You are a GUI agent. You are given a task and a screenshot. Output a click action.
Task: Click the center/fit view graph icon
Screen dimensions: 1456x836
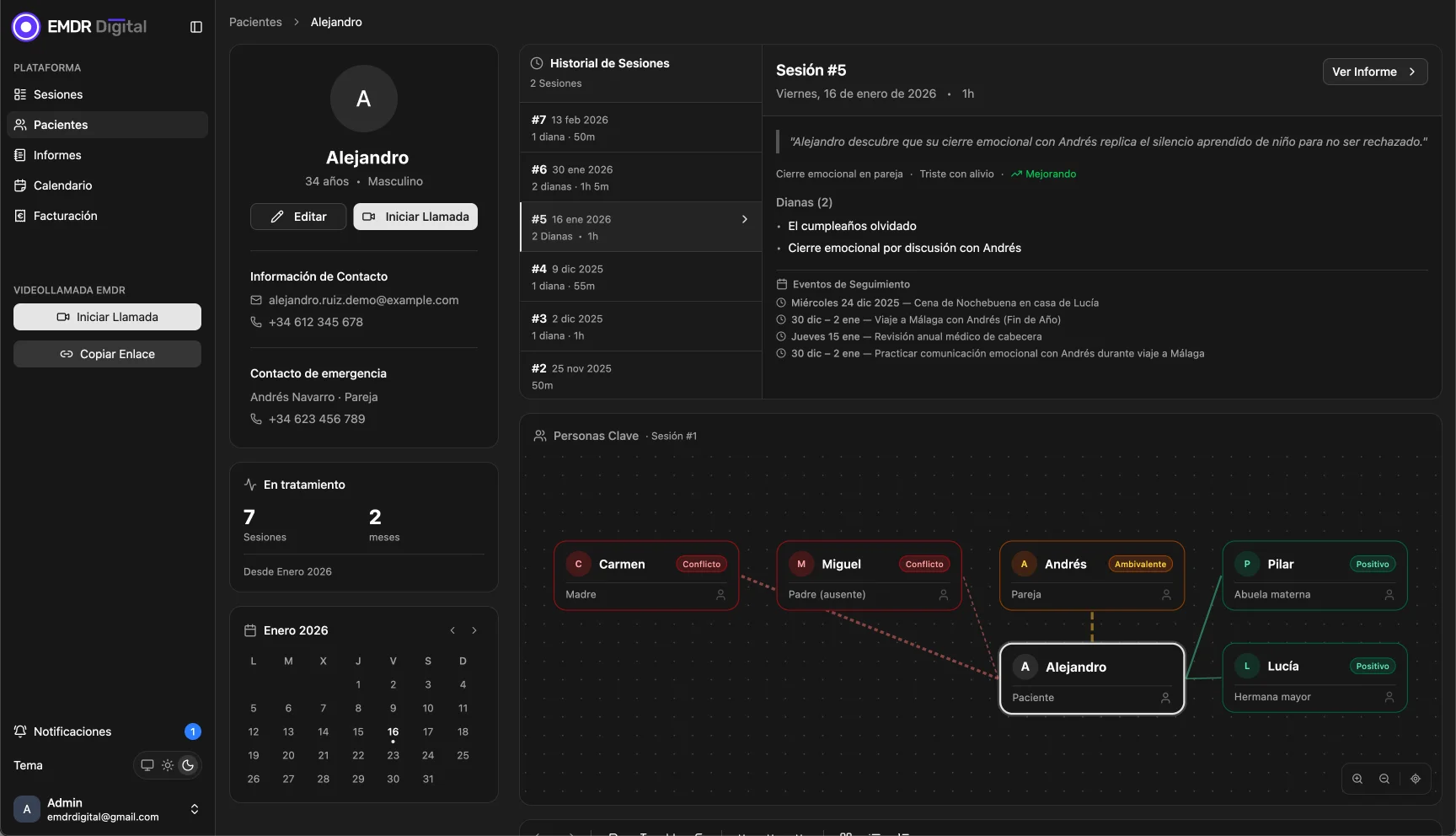[1416, 779]
